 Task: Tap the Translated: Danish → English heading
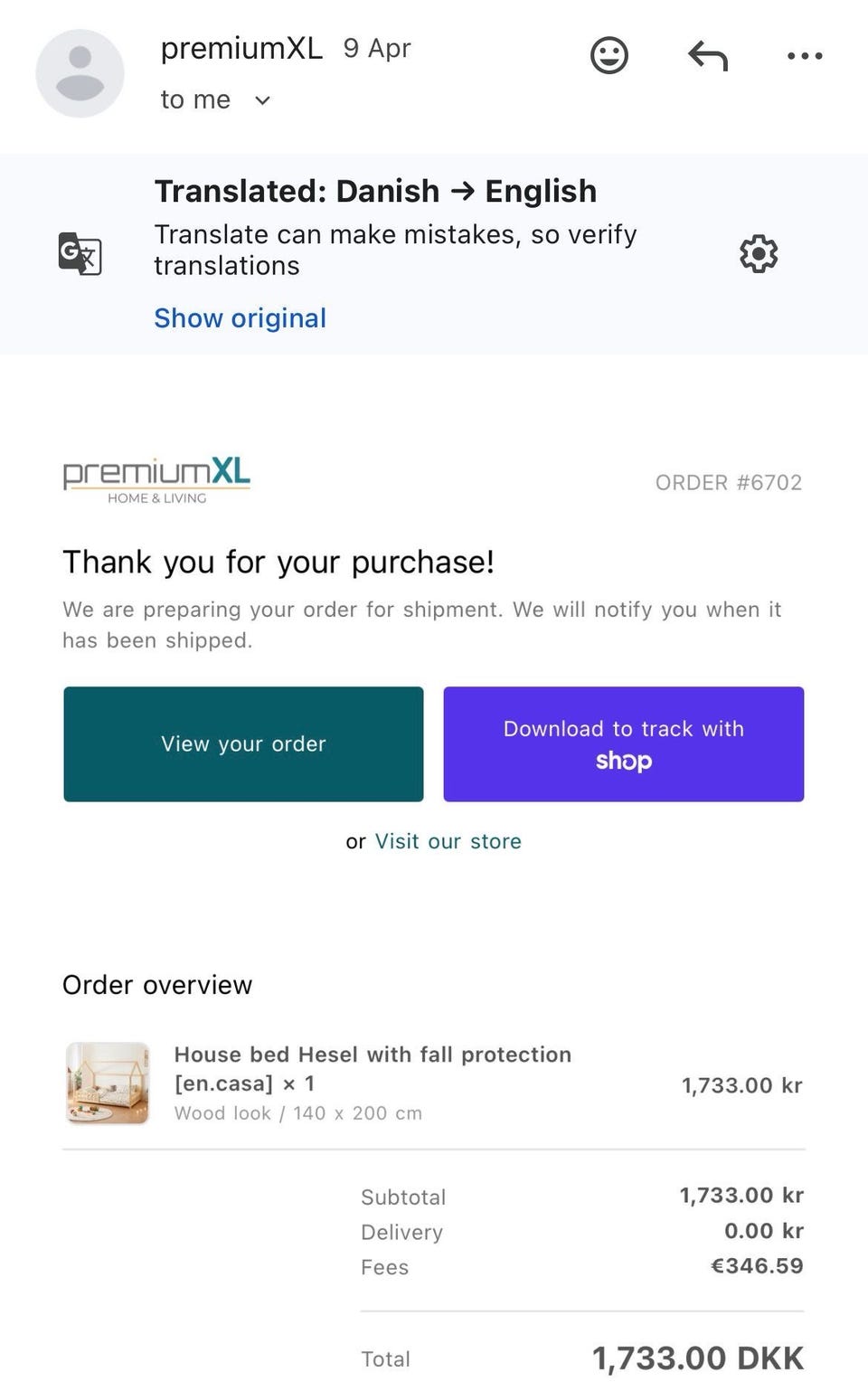click(x=375, y=192)
